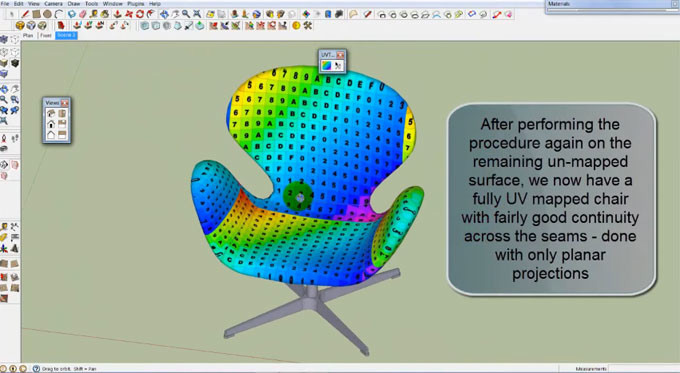Activate the Rotate tool with red arrows
The height and width of the screenshot is (373, 680).
140,14
